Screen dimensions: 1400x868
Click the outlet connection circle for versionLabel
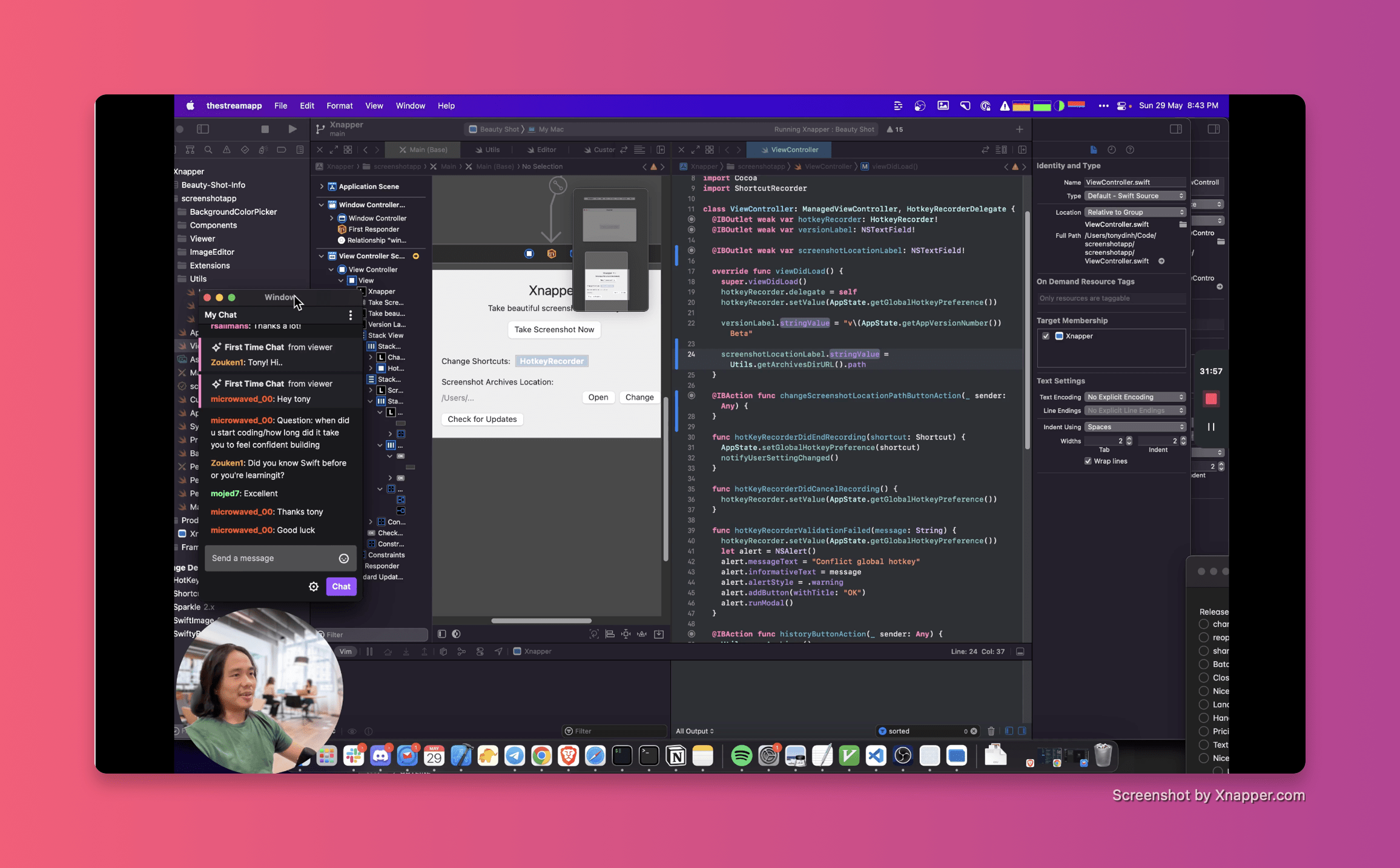coord(692,229)
